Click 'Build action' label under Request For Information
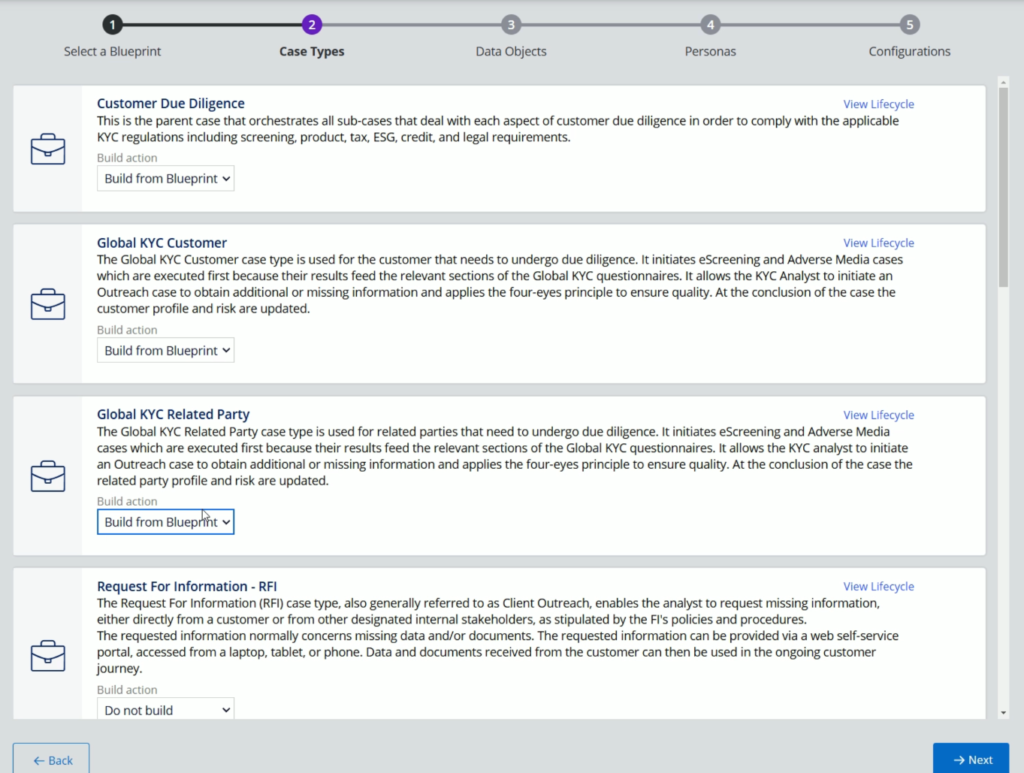1024x773 pixels. click(x=127, y=690)
